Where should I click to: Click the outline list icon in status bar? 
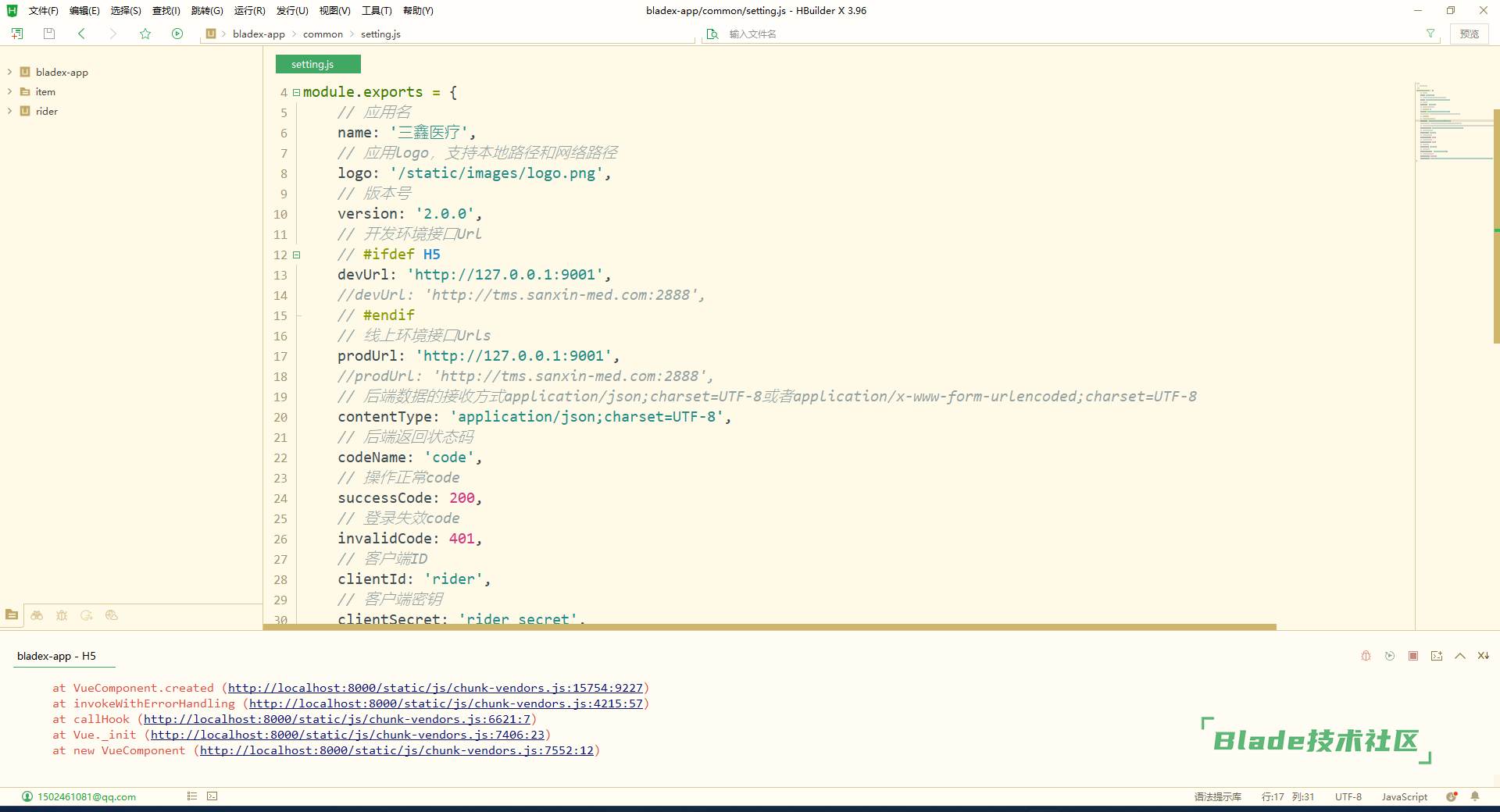(x=192, y=796)
